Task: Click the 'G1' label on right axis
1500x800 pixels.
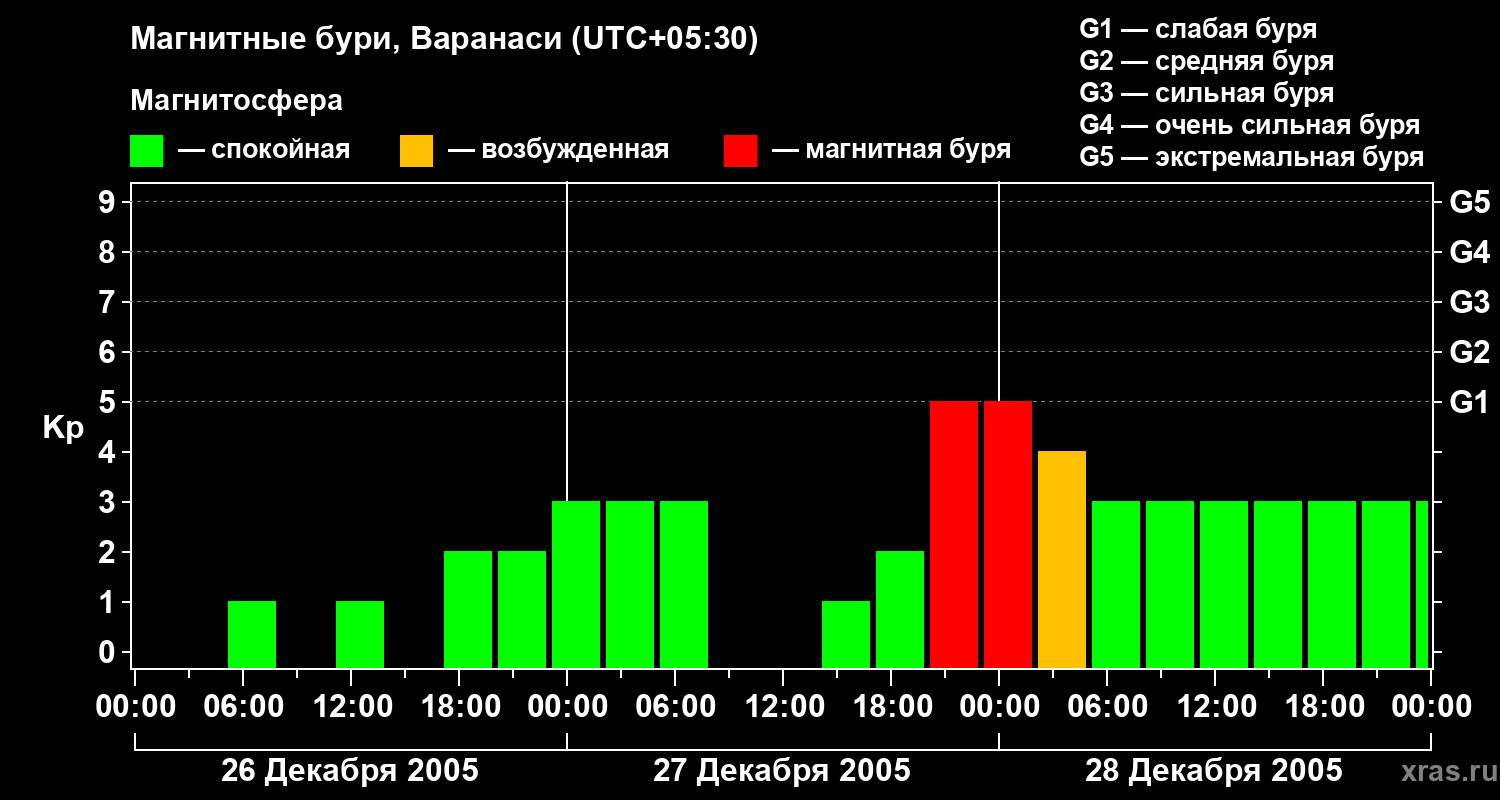Action: [x=1470, y=402]
